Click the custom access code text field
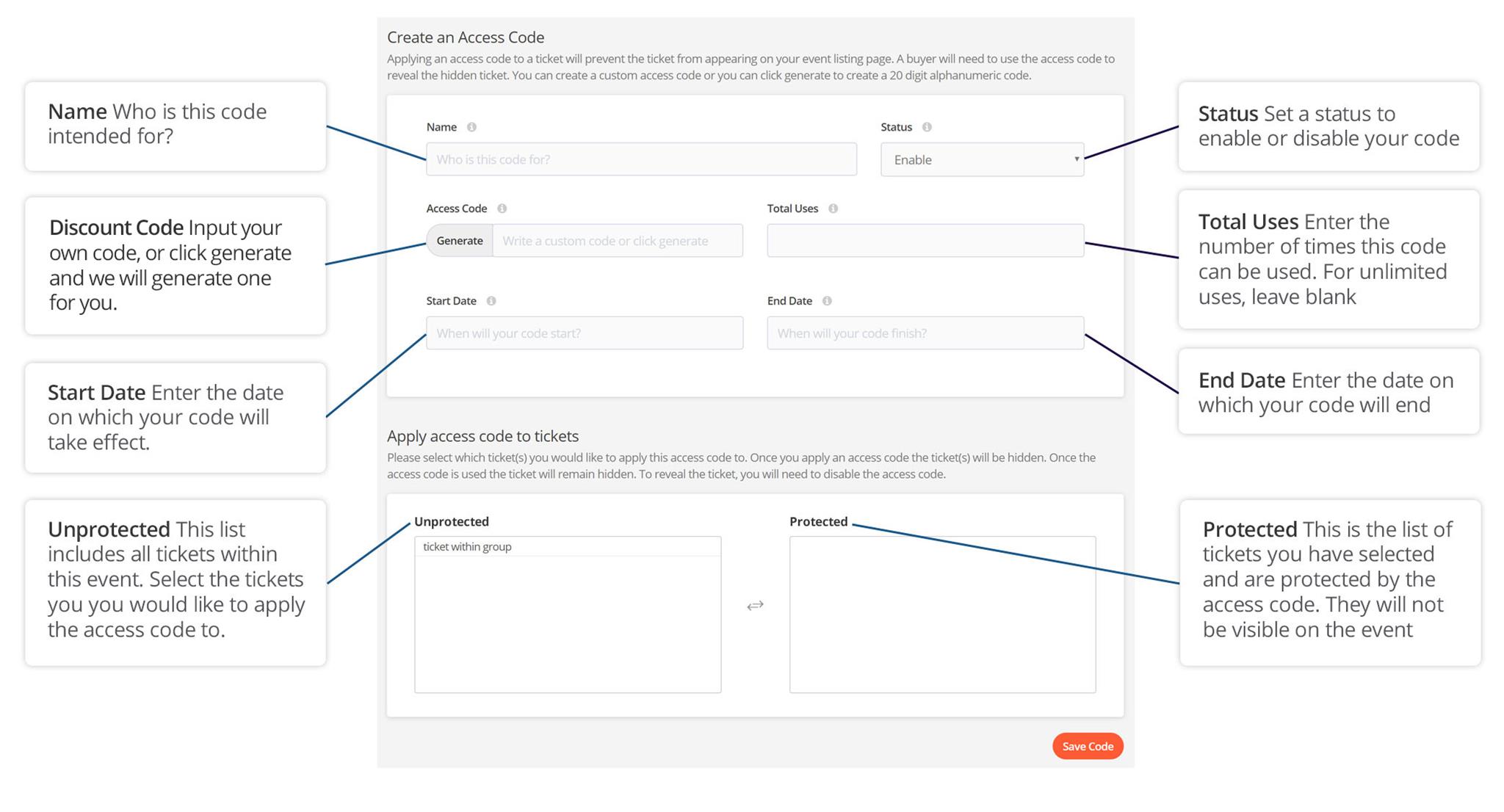The height and width of the screenshot is (812, 1504). click(617, 241)
